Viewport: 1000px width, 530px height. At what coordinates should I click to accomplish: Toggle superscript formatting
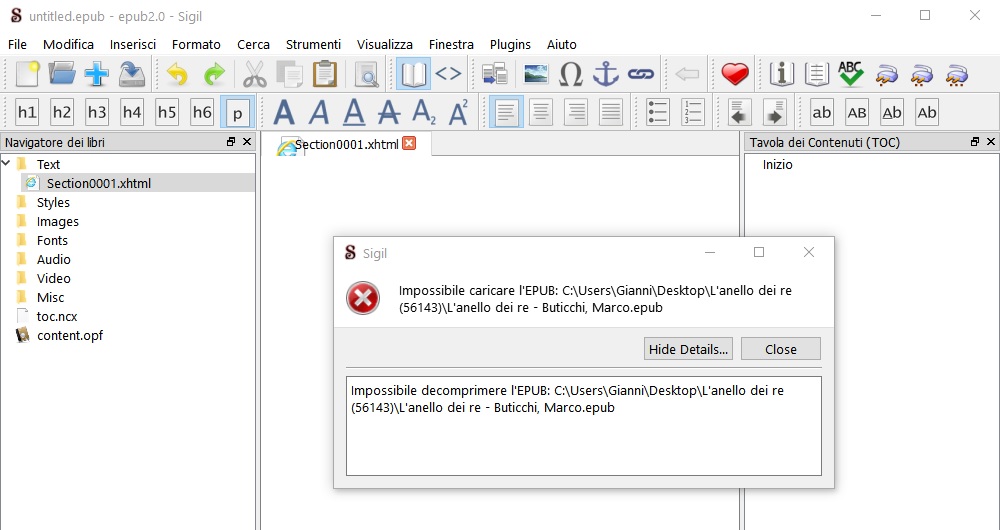coord(459,112)
